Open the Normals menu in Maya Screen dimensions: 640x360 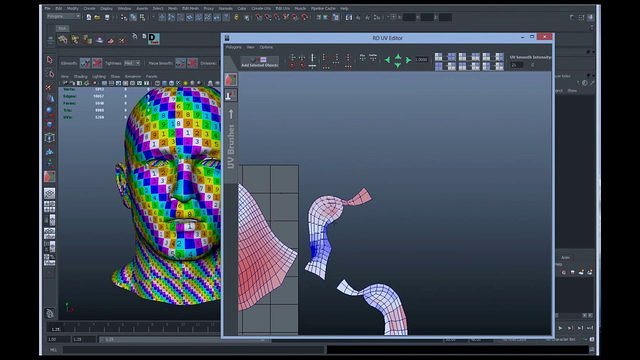(x=225, y=8)
